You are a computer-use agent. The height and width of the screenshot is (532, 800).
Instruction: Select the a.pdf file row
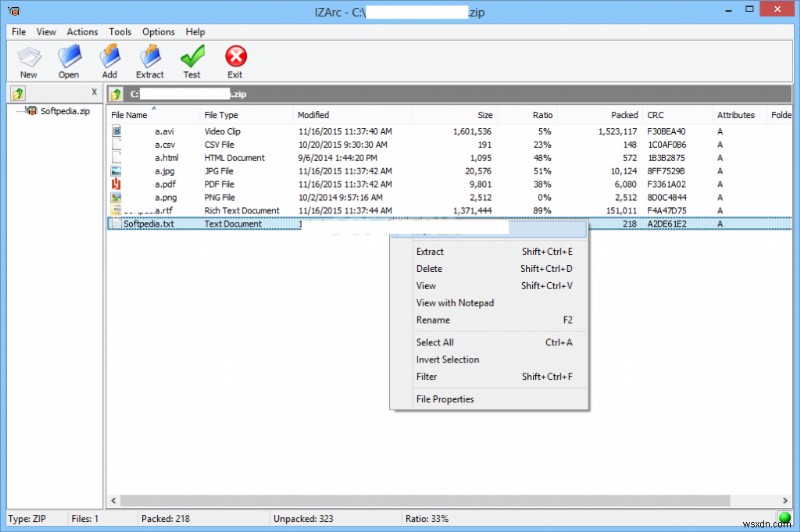coord(449,184)
